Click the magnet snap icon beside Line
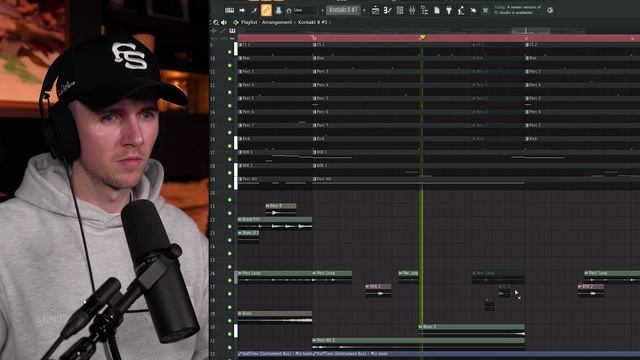640x360 pixels. 289,10
